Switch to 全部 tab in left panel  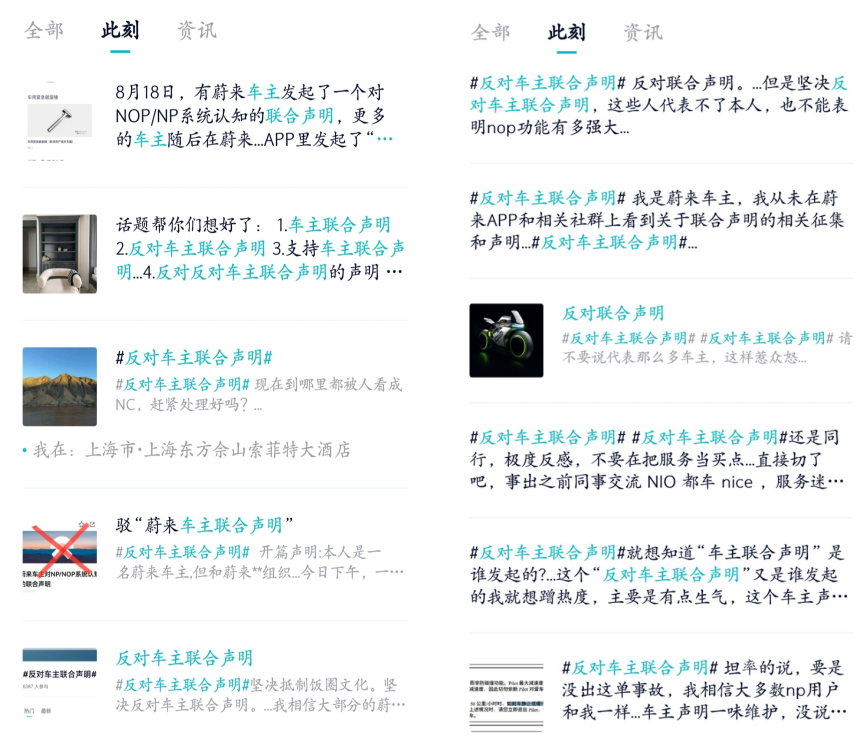[x=44, y=30]
